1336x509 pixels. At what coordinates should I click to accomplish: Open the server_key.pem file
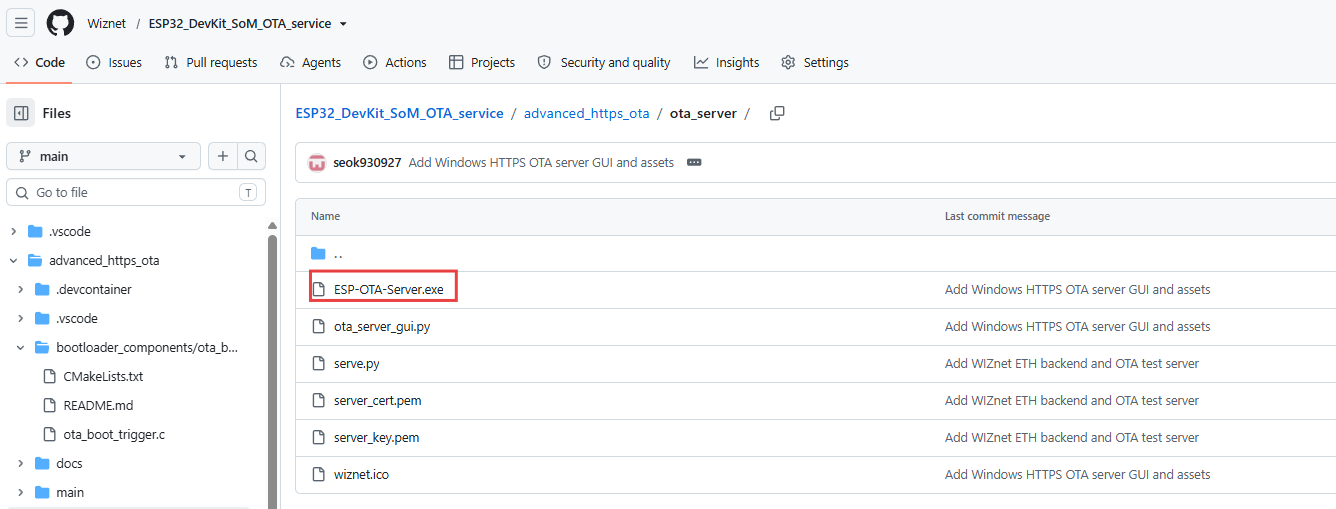[x=376, y=437]
